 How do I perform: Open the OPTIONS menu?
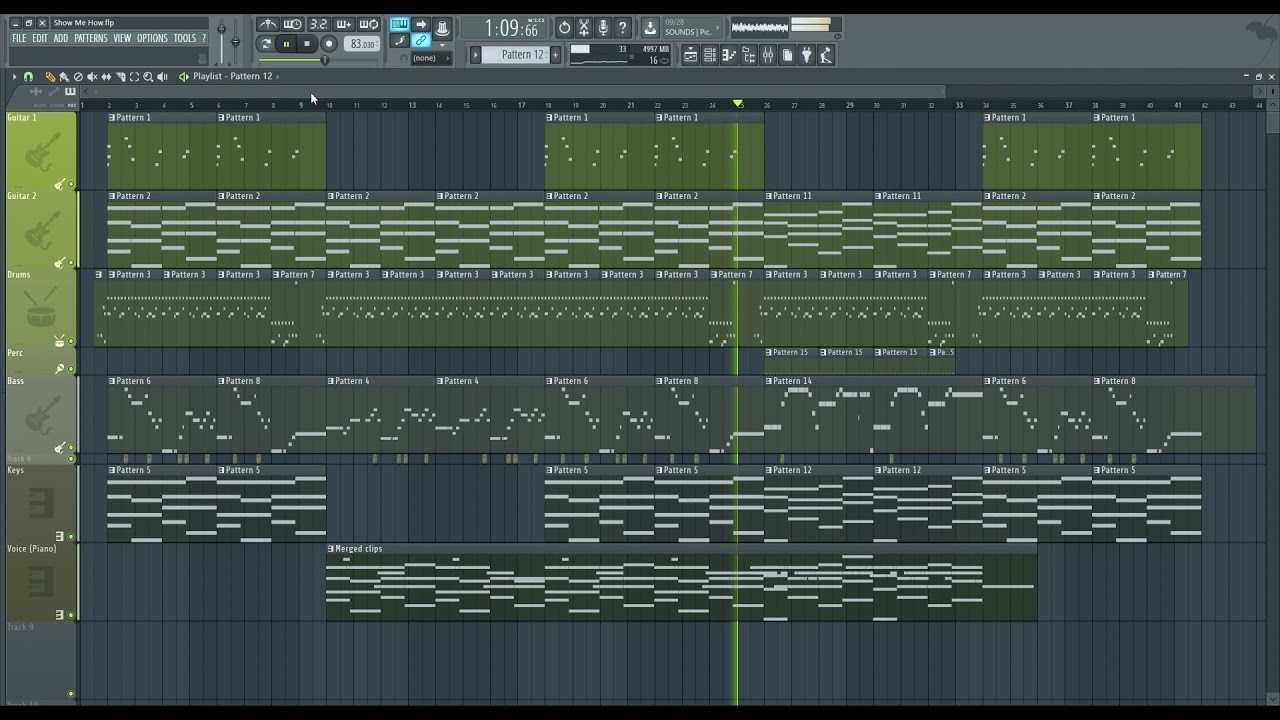click(x=152, y=38)
